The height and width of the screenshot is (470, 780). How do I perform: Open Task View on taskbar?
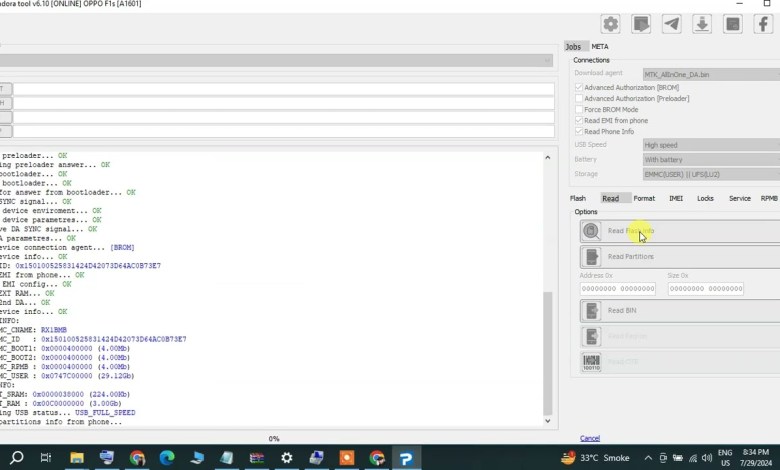46,458
